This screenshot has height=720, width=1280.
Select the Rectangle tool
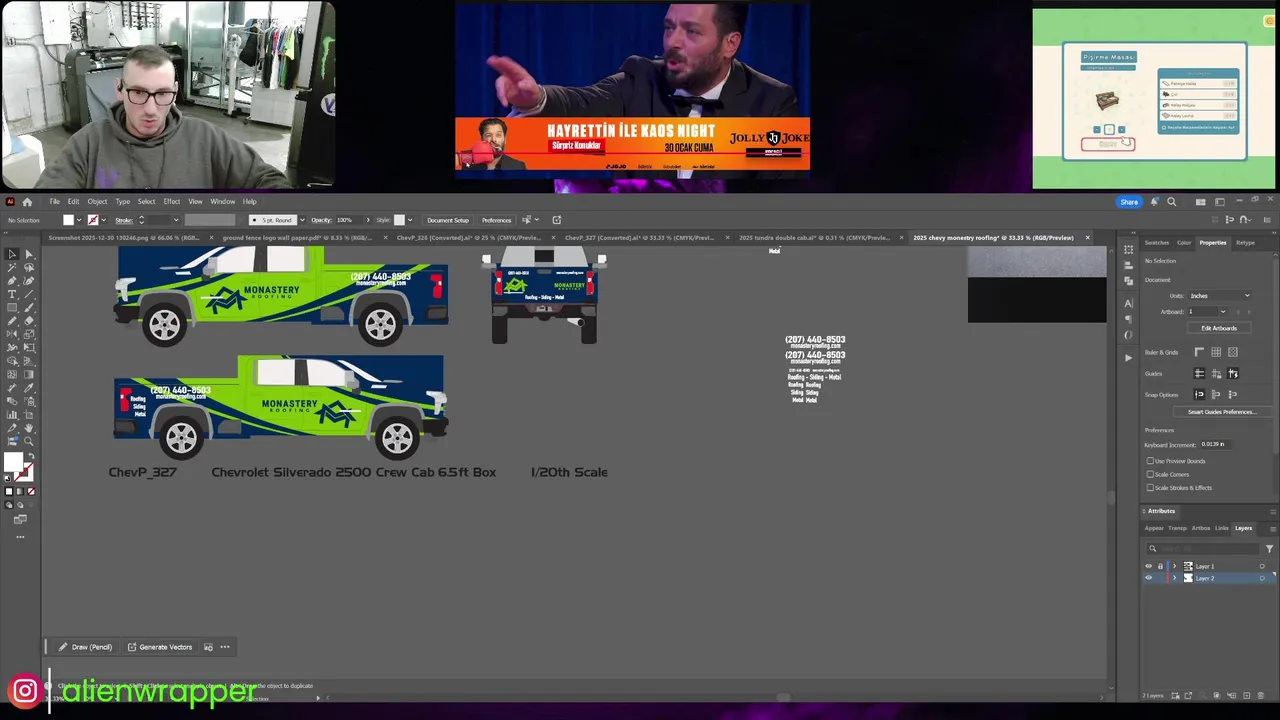[x=12, y=307]
